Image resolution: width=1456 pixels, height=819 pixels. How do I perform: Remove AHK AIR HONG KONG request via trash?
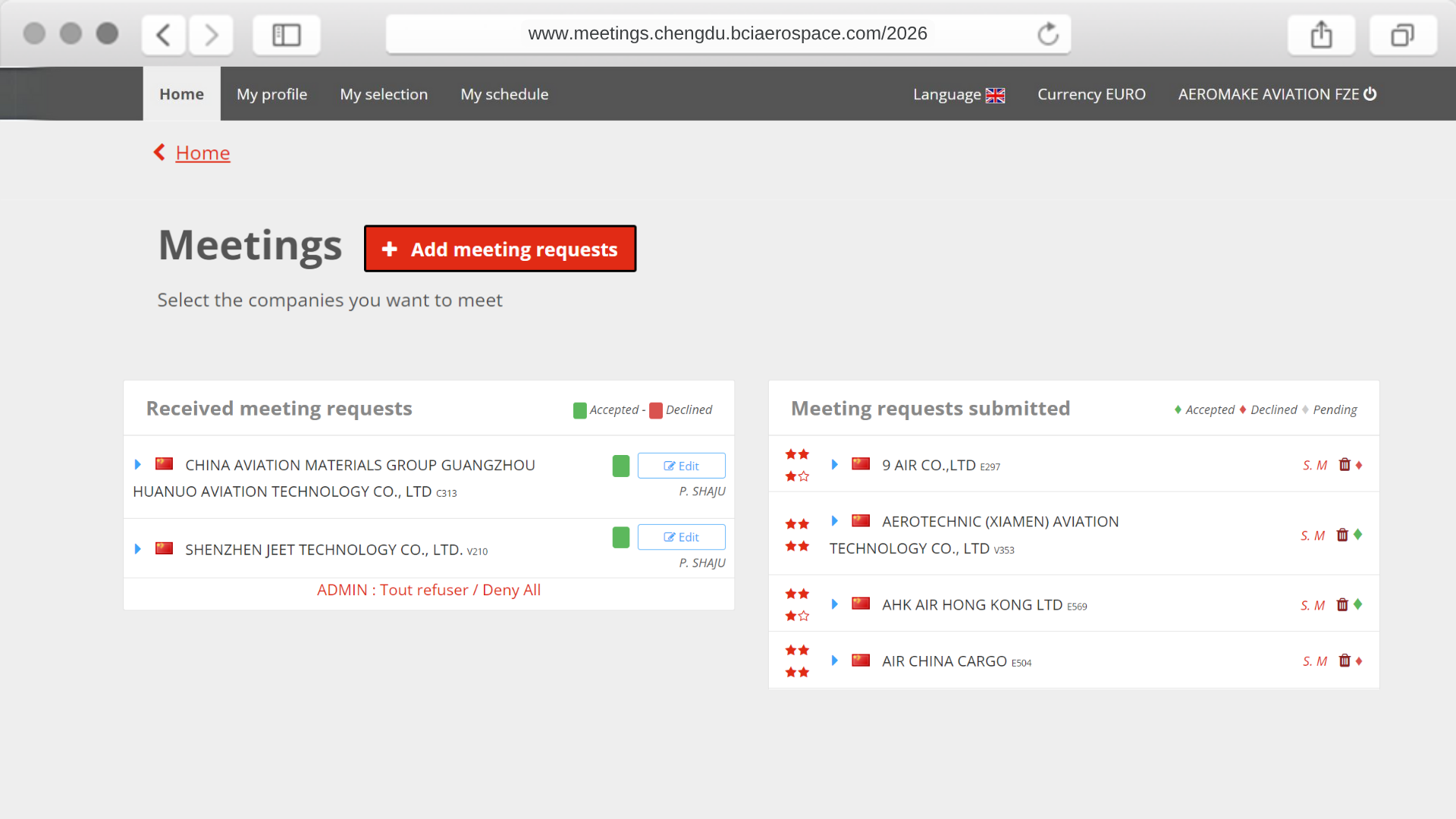coord(1342,604)
